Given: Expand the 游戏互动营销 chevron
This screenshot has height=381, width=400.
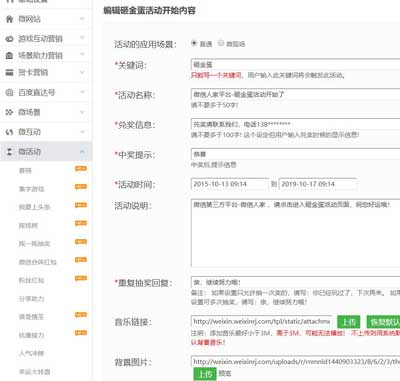Looking at the screenshot, I should [x=82, y=37].
